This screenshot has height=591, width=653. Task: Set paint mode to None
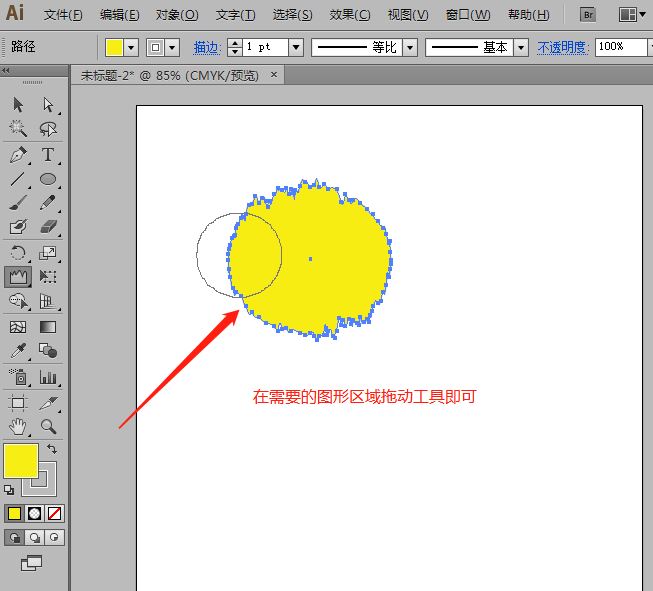(x=55, y=513)
